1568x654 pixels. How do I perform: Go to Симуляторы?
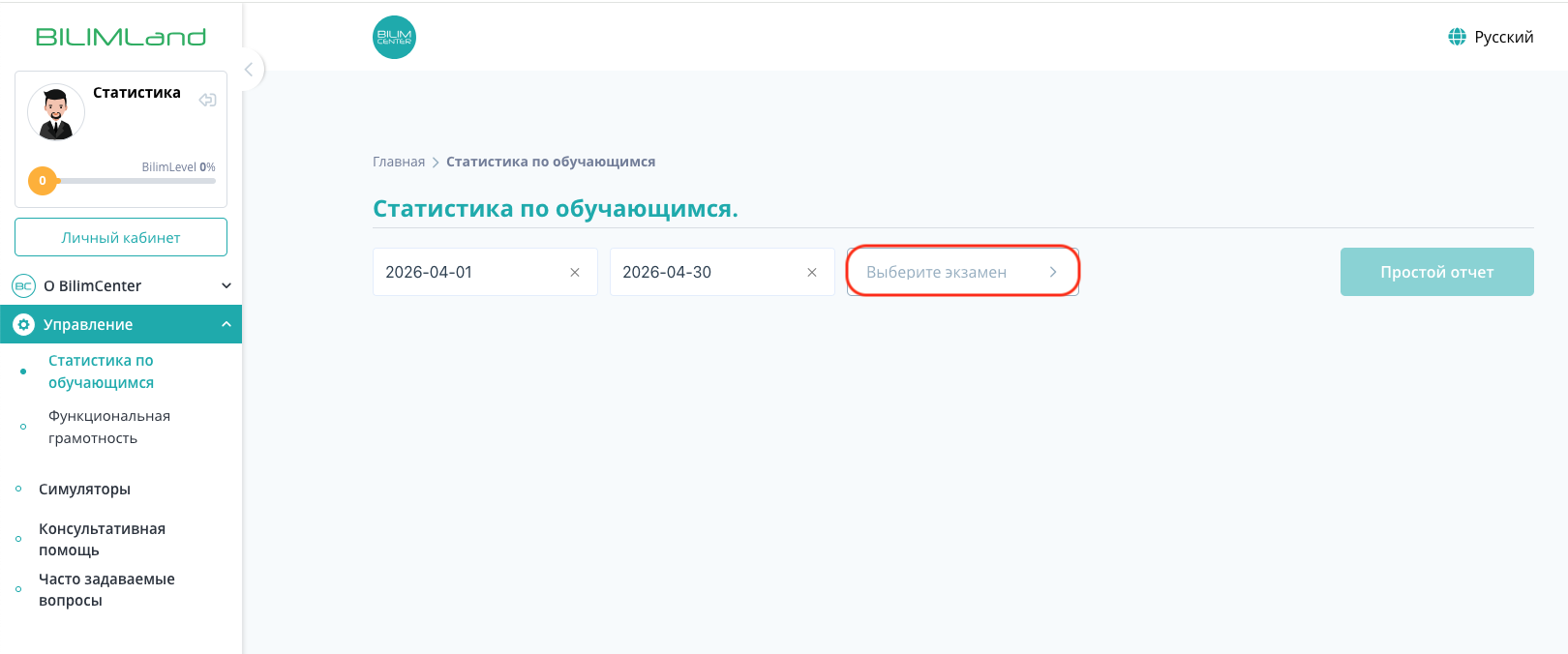coord(84,490)
